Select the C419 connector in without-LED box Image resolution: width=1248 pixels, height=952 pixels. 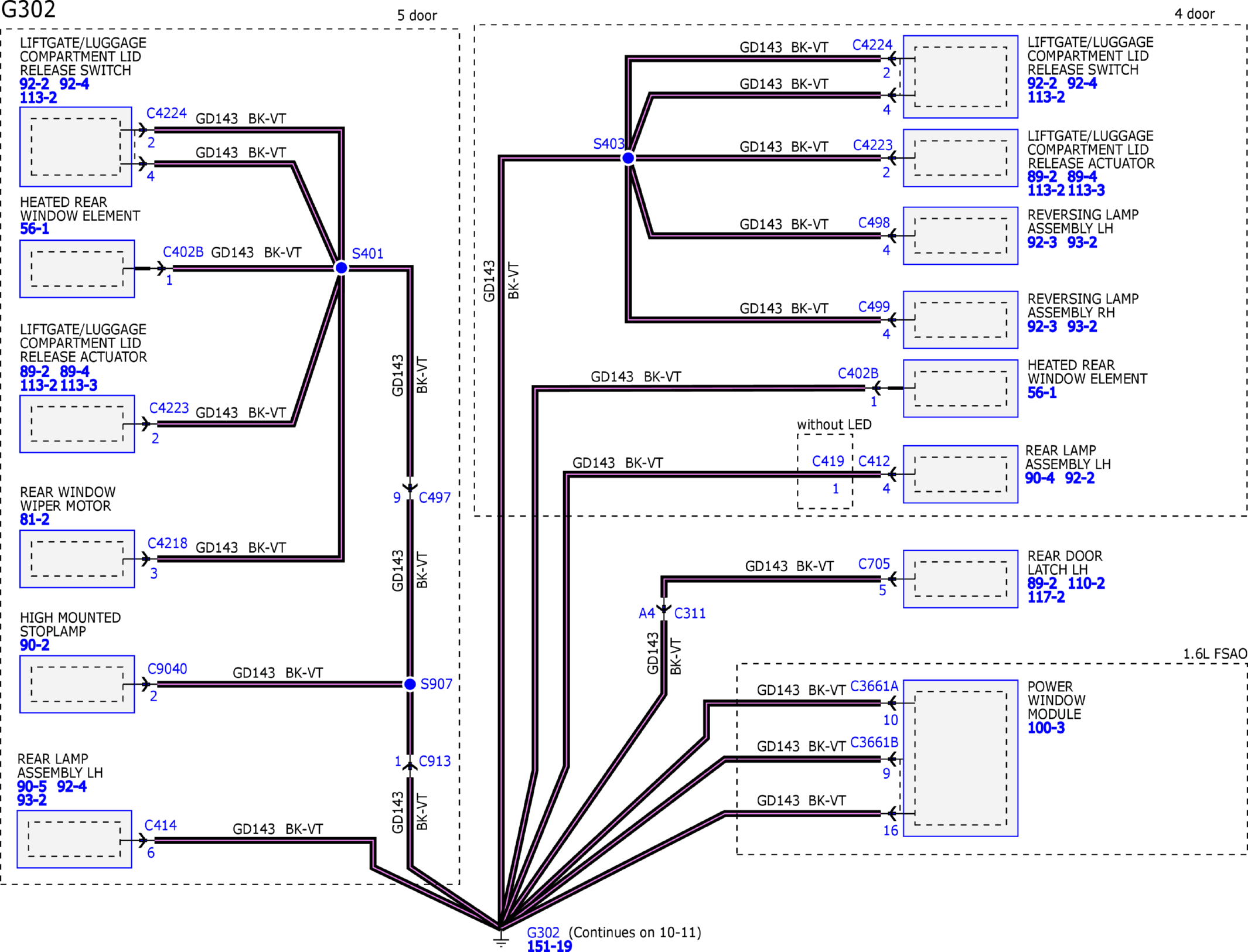tap(827, 462)
